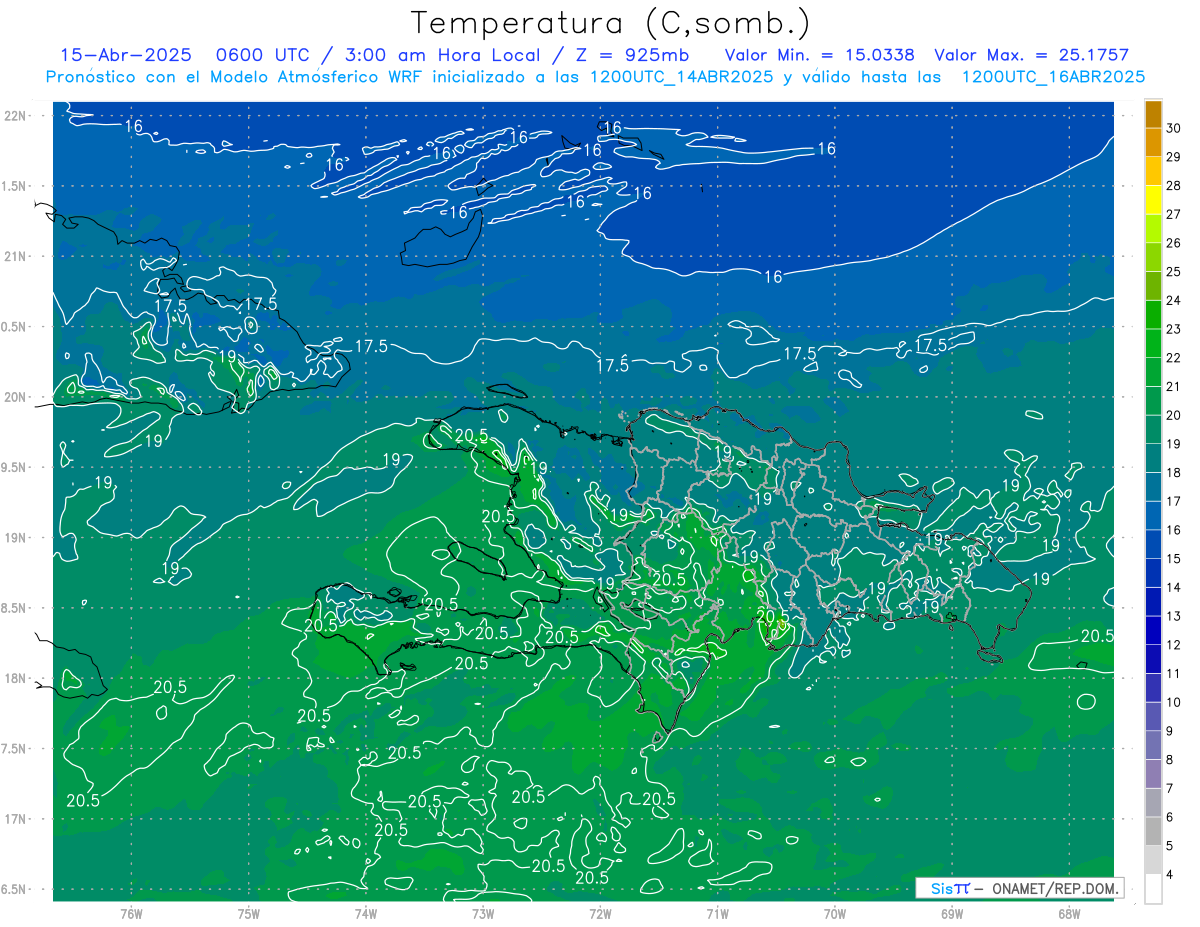
Task: Click the colorbar label 21
Action: (1174, 386)
